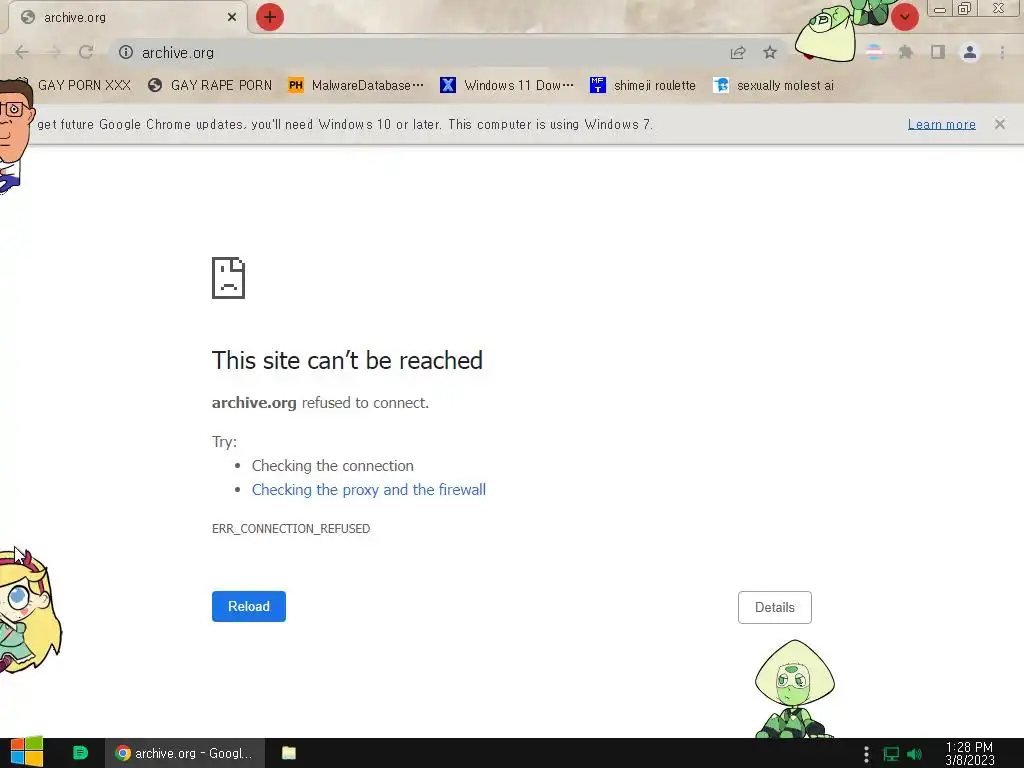Click the Details button

(775, 607)
